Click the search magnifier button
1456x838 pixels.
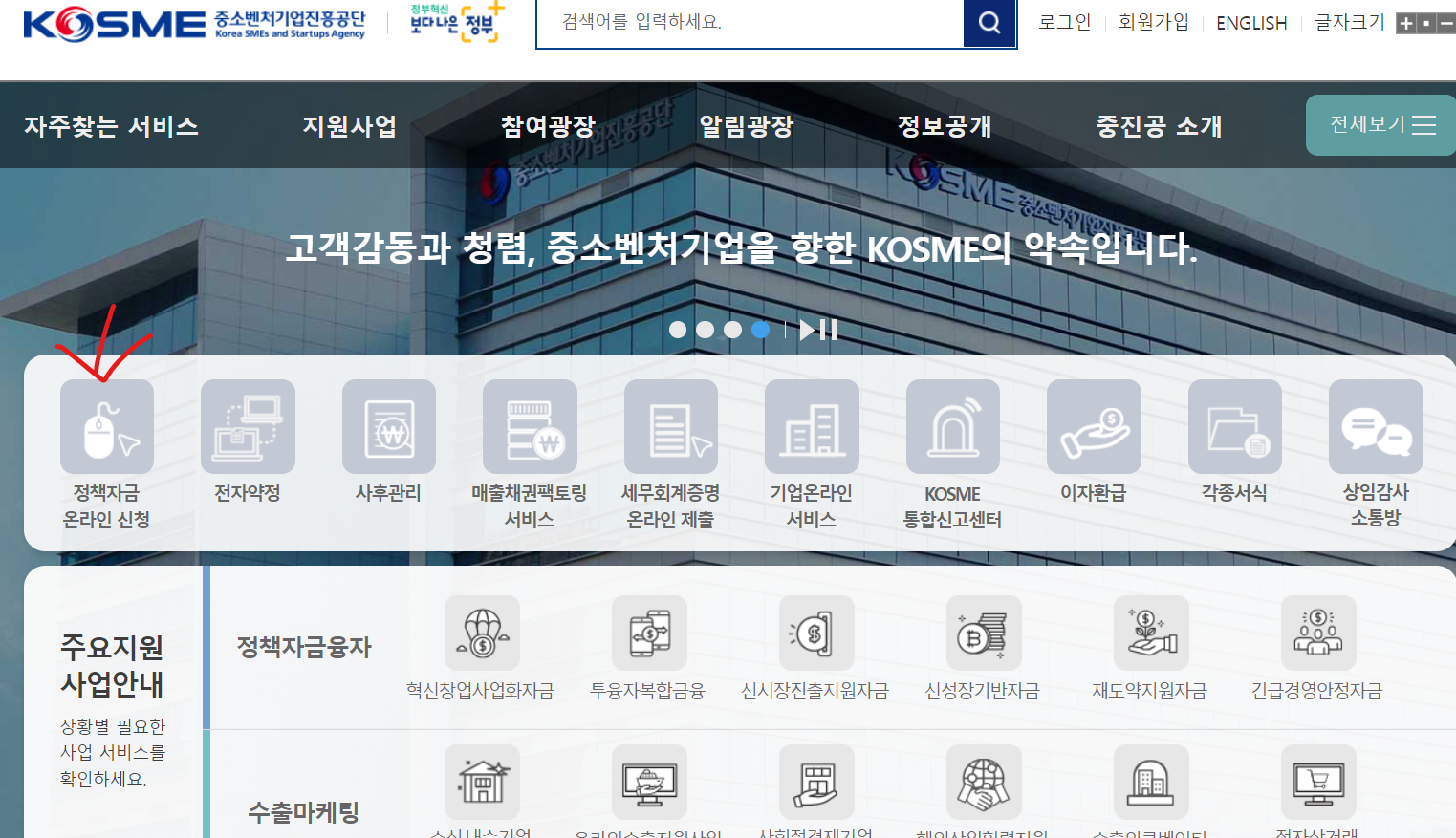click(989, 22)
